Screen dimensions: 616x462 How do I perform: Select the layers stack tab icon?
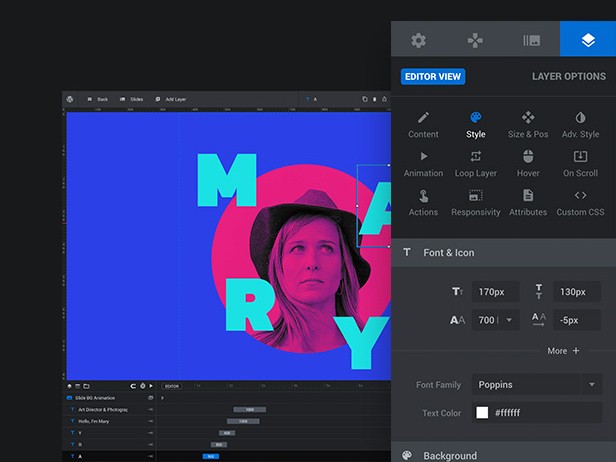pos(587,41)
